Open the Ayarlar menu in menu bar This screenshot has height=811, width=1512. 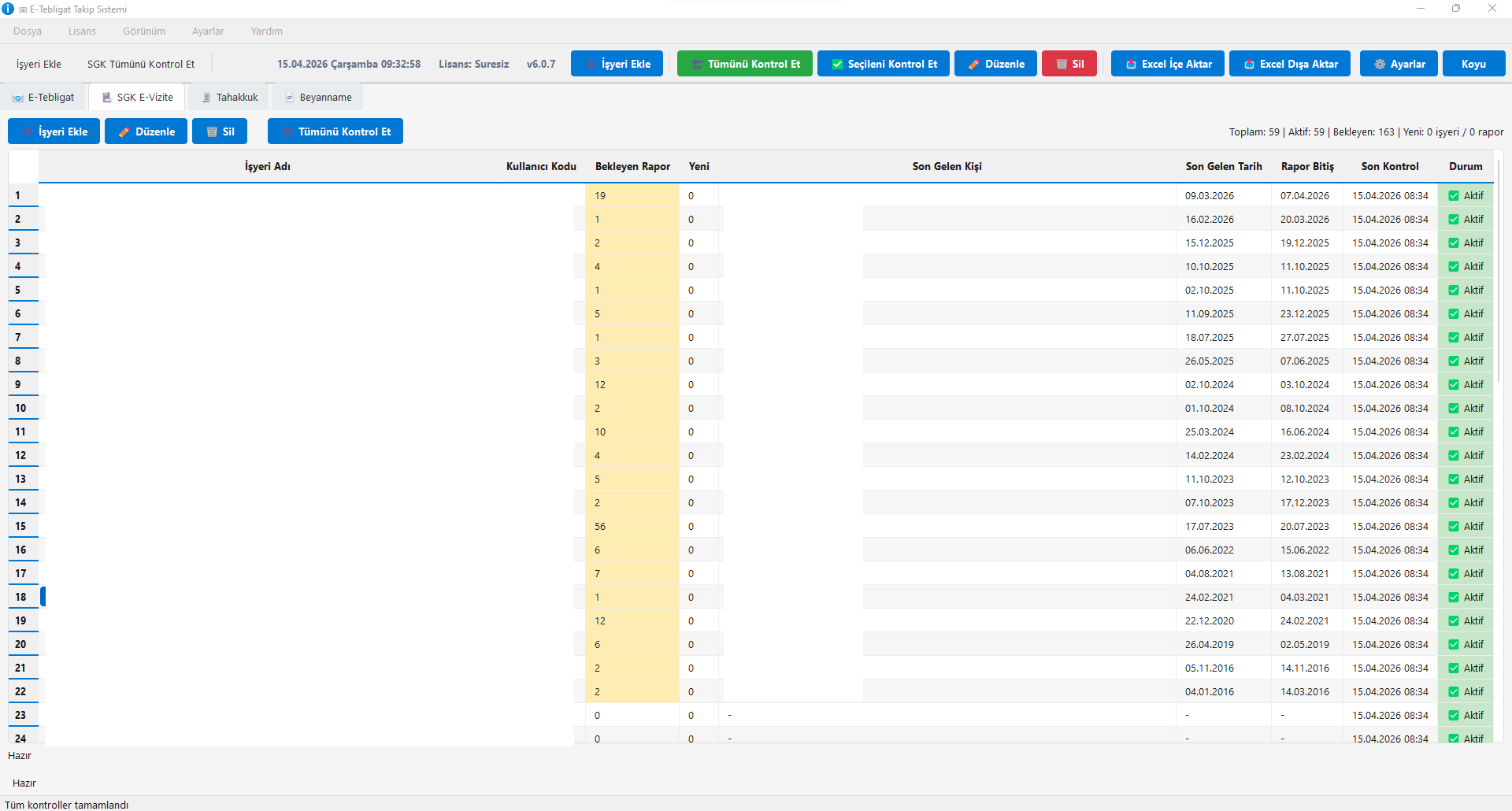(x=208, y=31)
